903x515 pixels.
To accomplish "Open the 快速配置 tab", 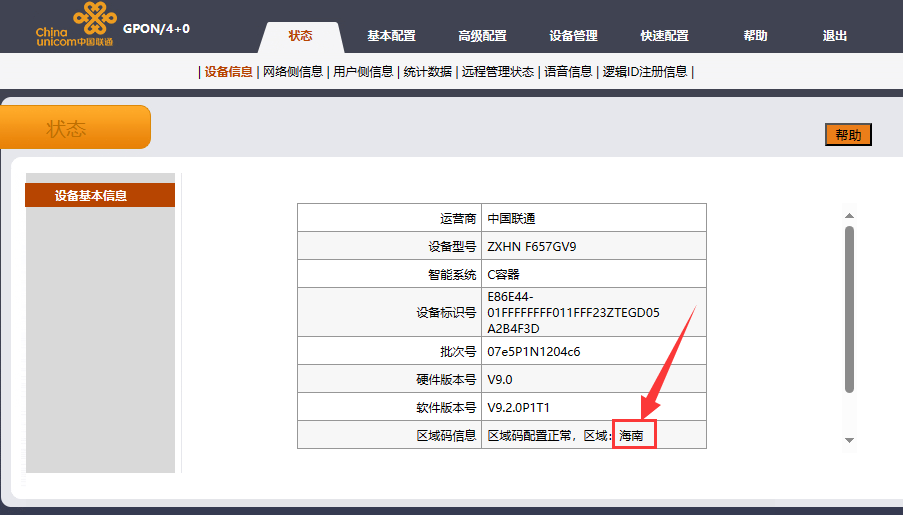I will click(664, 36).
